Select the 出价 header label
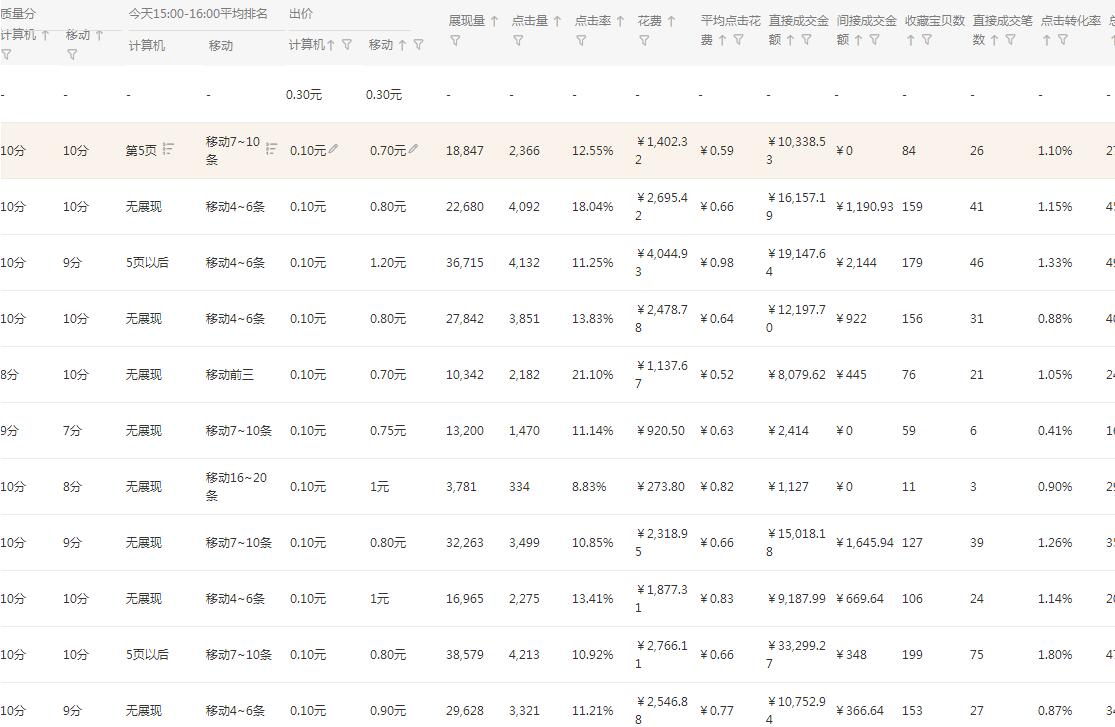 pyautogui.click(x=301, y=14)
